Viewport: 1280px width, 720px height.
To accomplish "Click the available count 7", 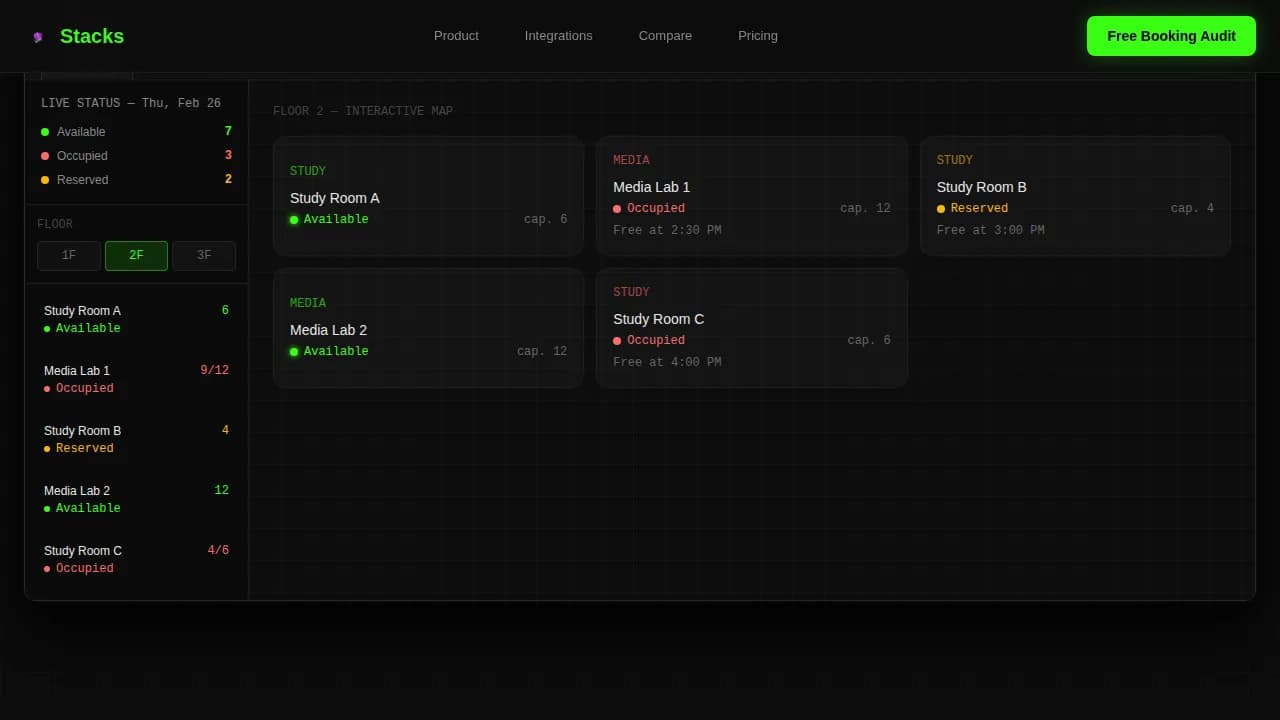I will tap(228, 132).
